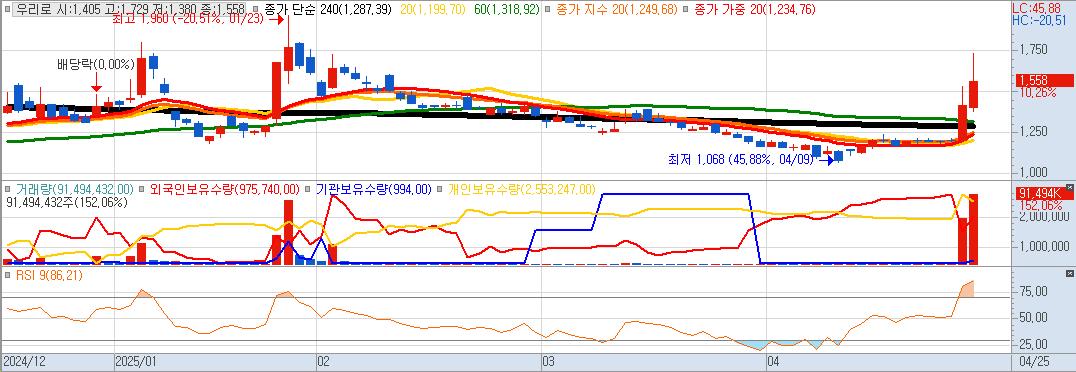Click the 75.00 RSI axis label
The height and width of the screenshot is (372, 1076).
point(1033,291)
